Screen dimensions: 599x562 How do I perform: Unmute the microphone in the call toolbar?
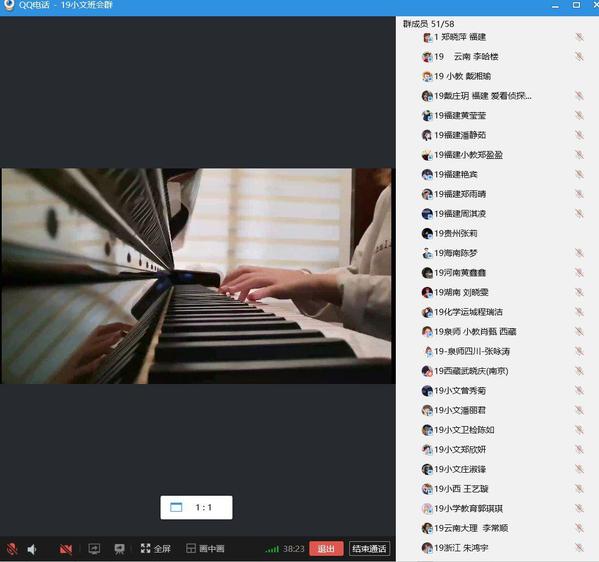click(x=12, y=549)
